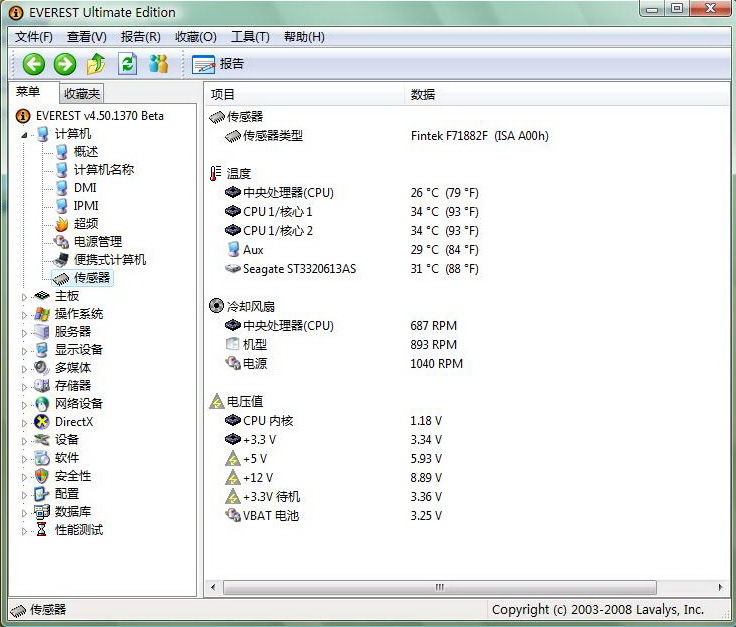The height and width of the screenshot is (627, 736).
Task: Click the 项目 column header
Action: click(223, 95)
